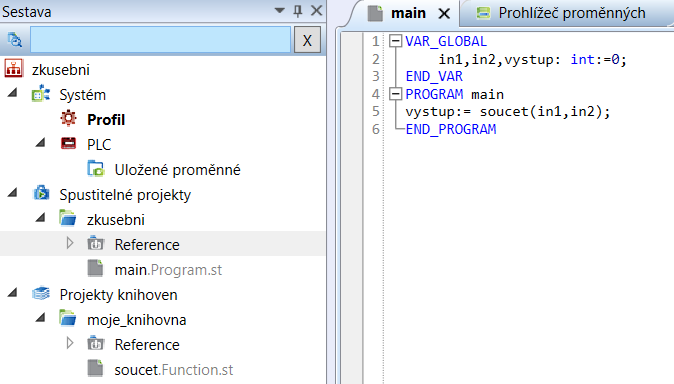Click the moje_knihovna folder icon

[x=67, y=318]
